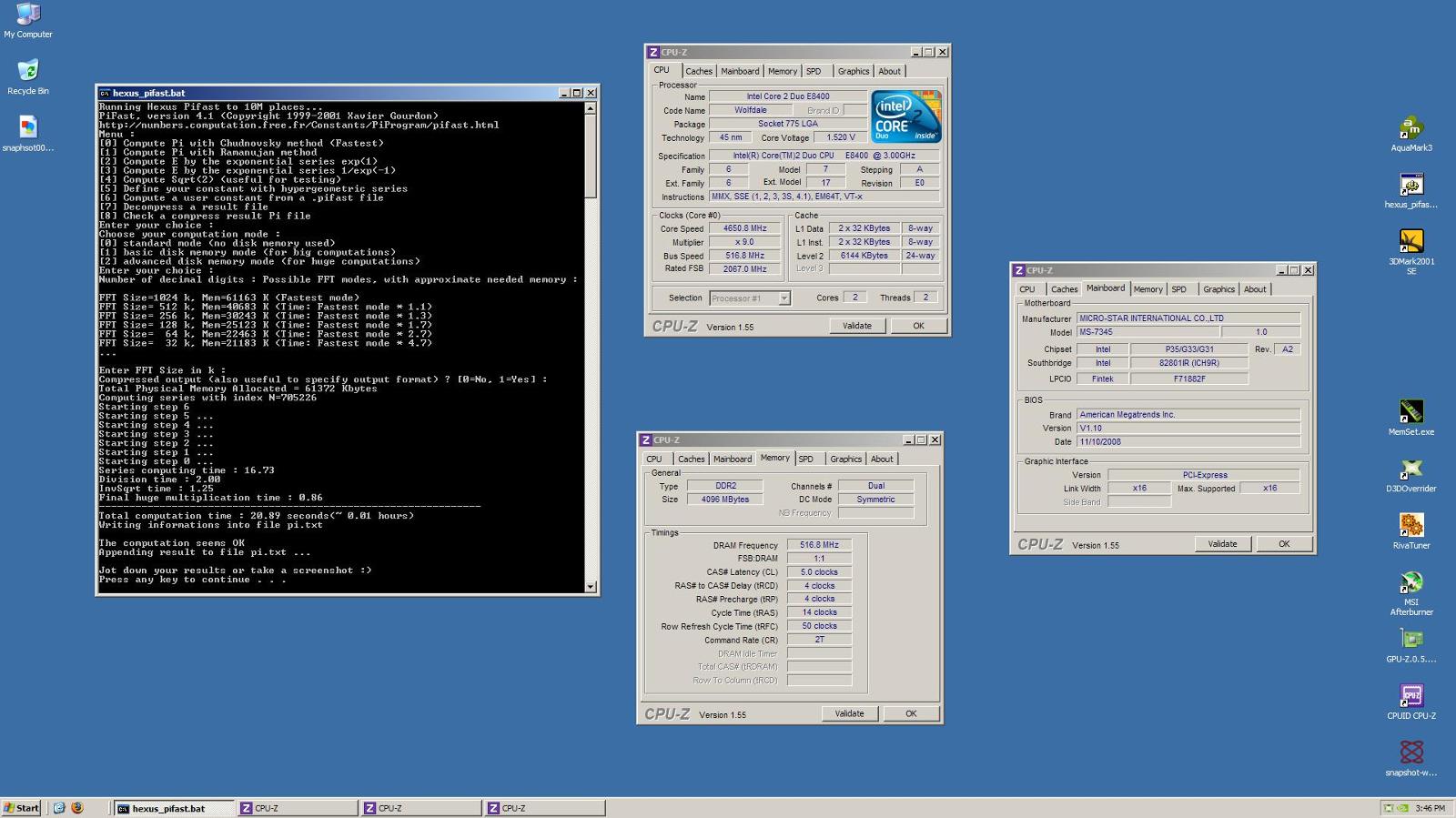Click the MS-7345 model field
The height and width of the screenshot is (818, 1456).
pyautogui.click(x=1149, y=332)
